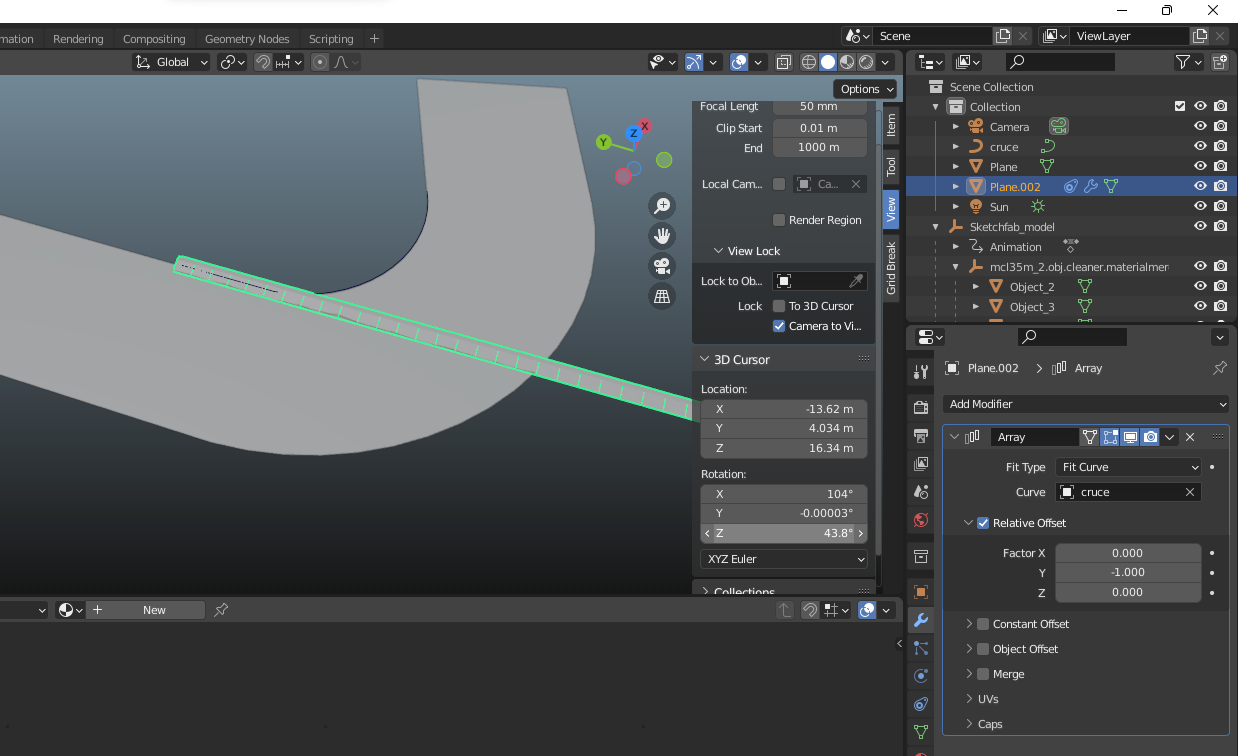
Task: Toggle proportional editing icon in header
Action: (x=320, y=62)
